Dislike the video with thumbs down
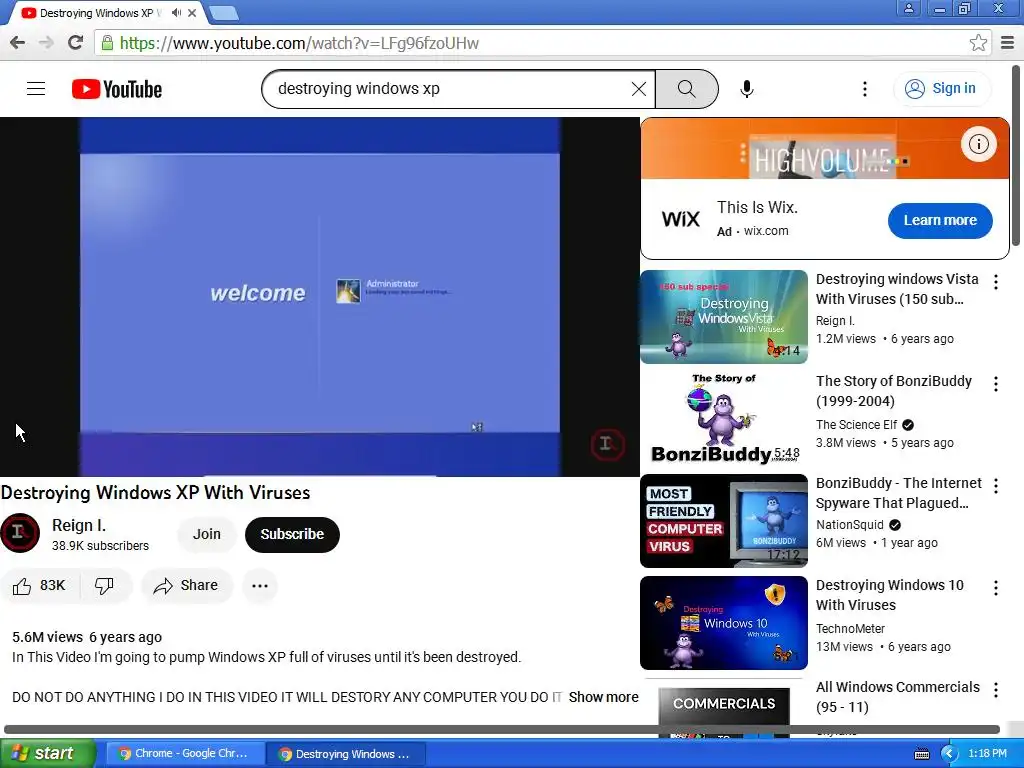The height and width of the screenshot is (768, 1024). point(104,586)
